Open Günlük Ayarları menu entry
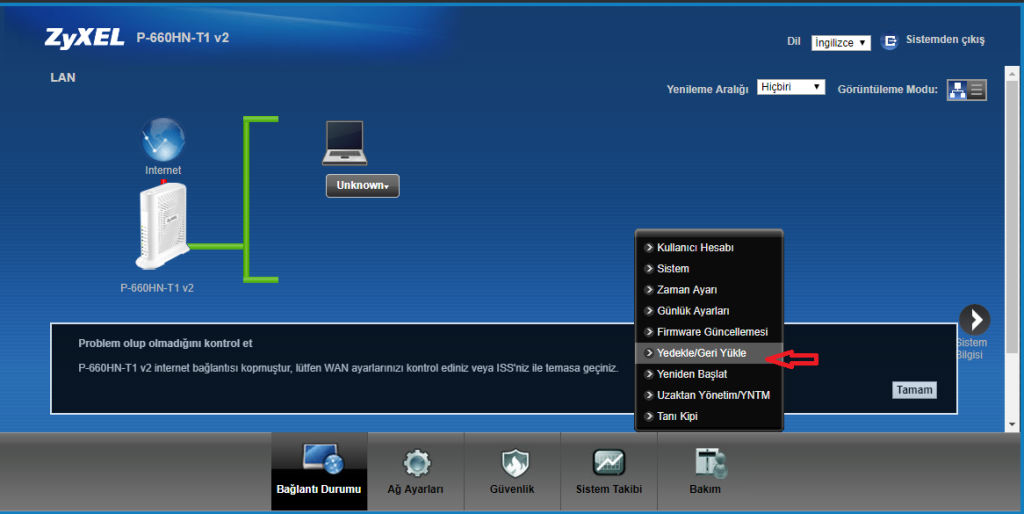This screenshot has width=1024, height=514. (x=709, y=311)
